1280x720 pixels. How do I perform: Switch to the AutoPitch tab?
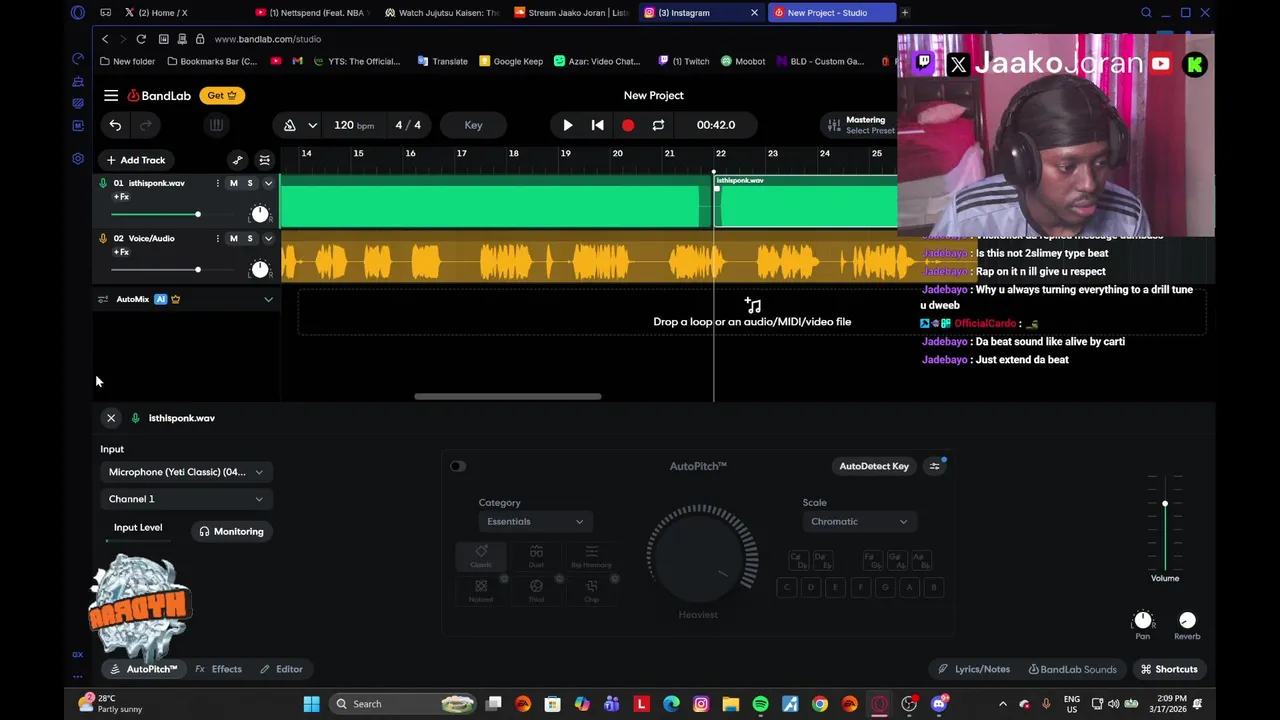click(x=143, y=669)
